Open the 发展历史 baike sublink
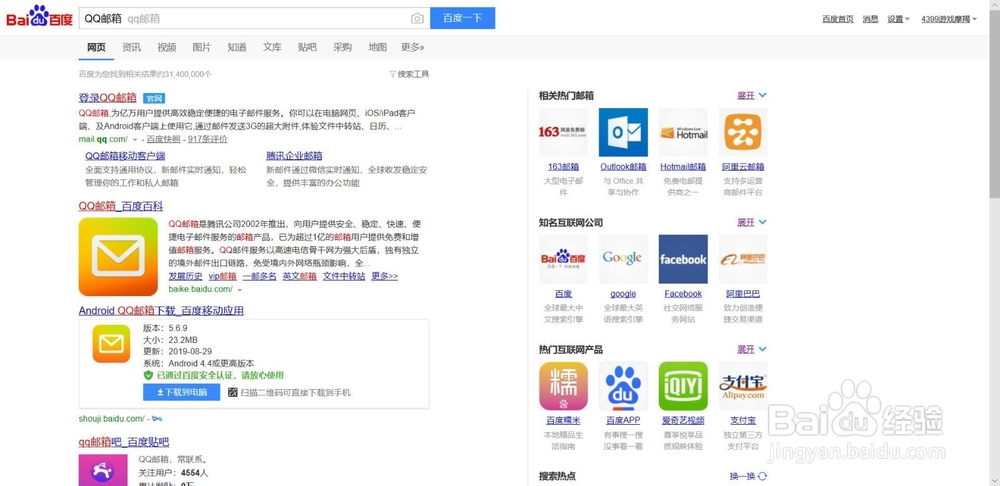 coord(186,276)
